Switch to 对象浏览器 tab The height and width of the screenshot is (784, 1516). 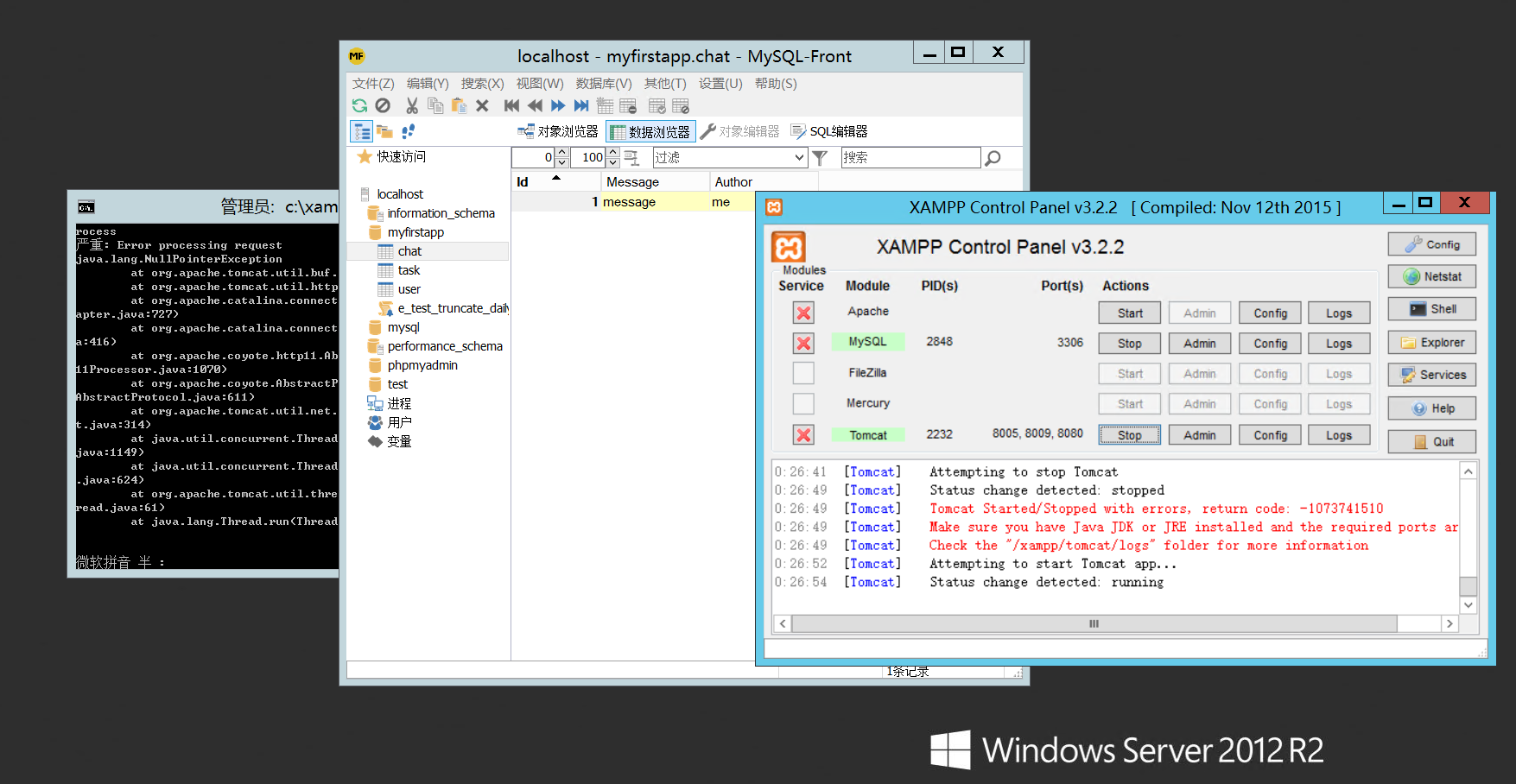[x=558, y=131]
